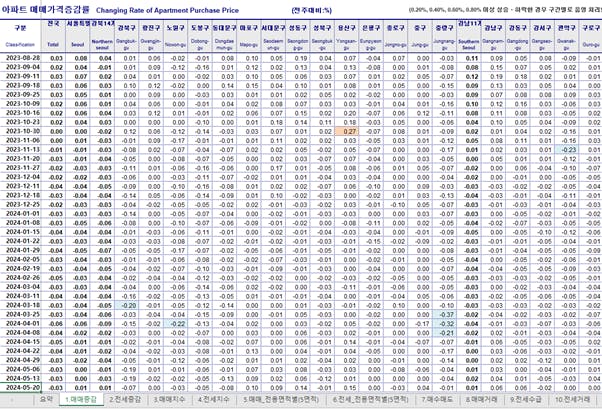Select the 2024-03-18 date cell
Screen dimensions: 602x409
click(21, 305)
